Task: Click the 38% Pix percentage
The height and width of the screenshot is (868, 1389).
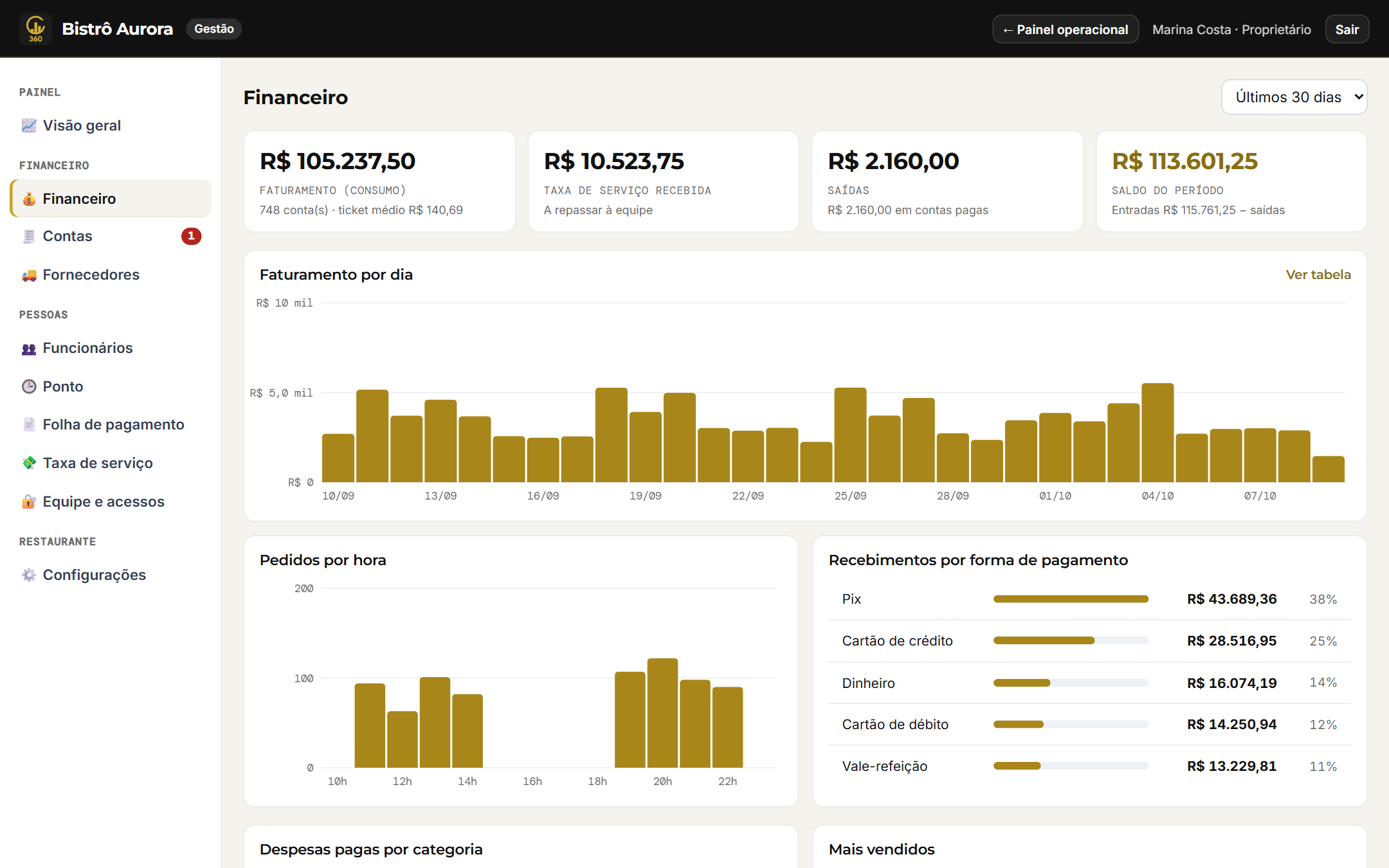Action: (x=1323, y=599)
